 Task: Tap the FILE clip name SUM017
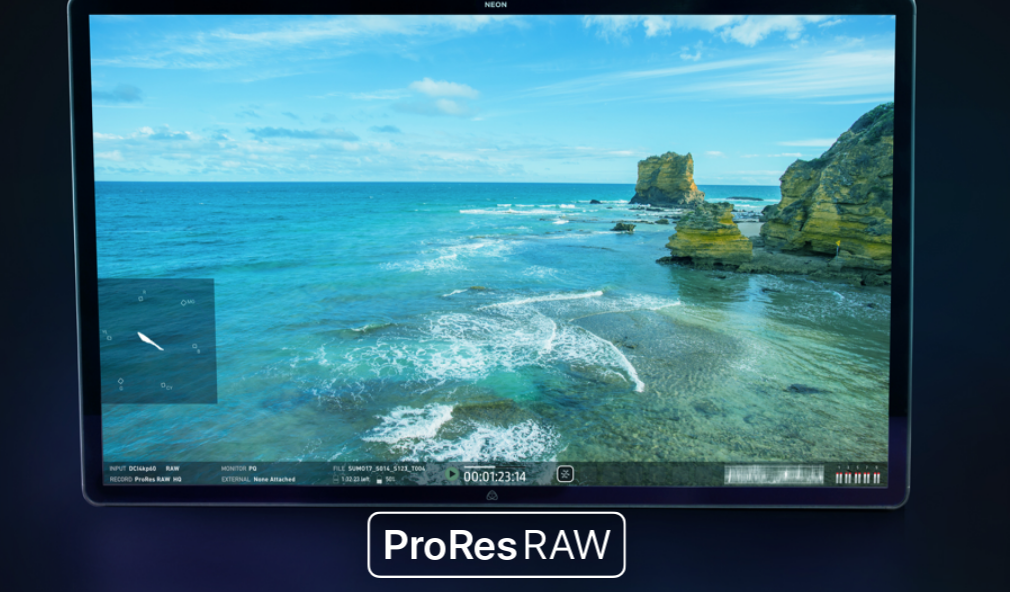point(379,468)
